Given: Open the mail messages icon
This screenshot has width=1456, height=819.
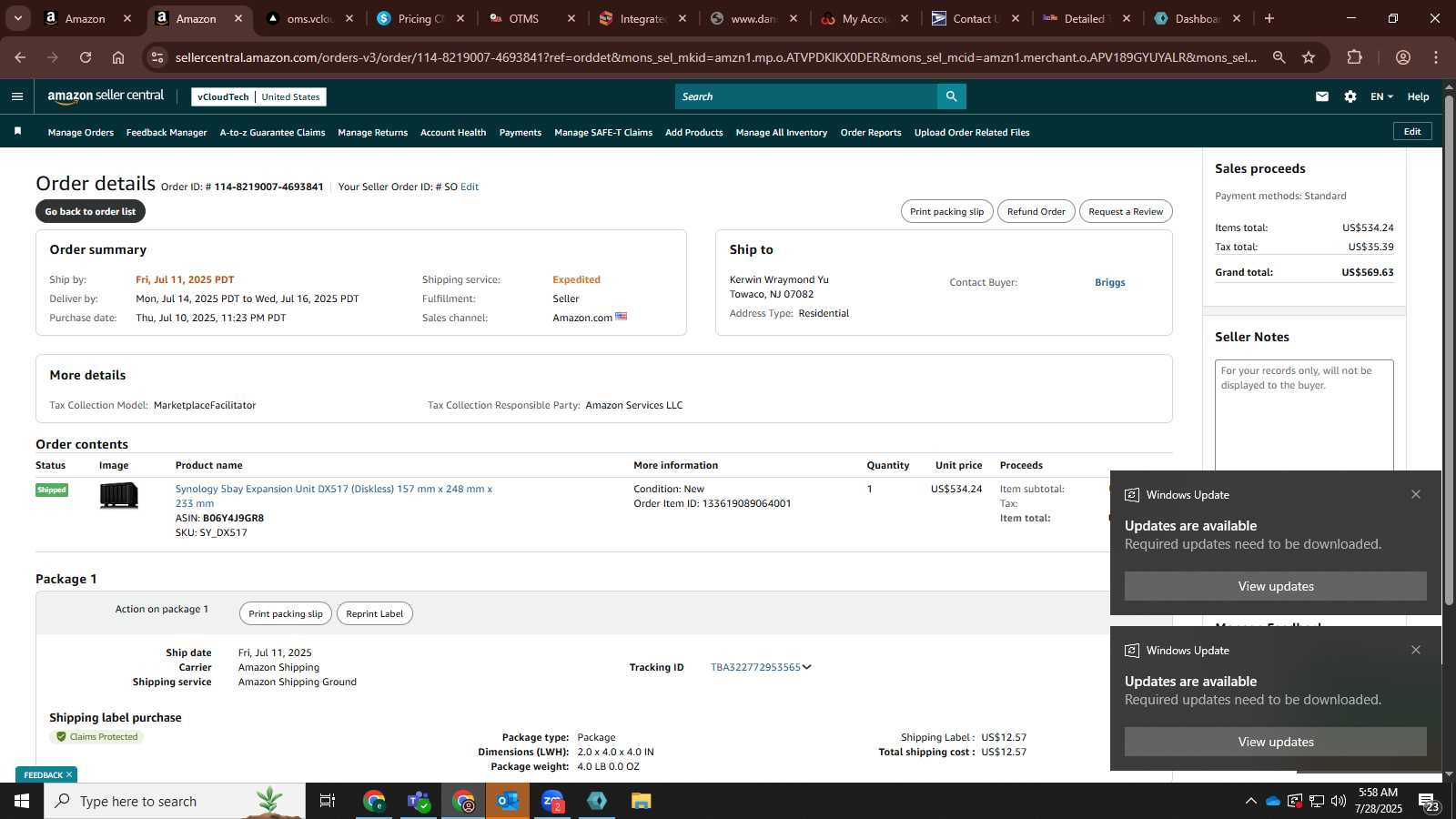Looking at the screenshot, I should click(1322, 96).
